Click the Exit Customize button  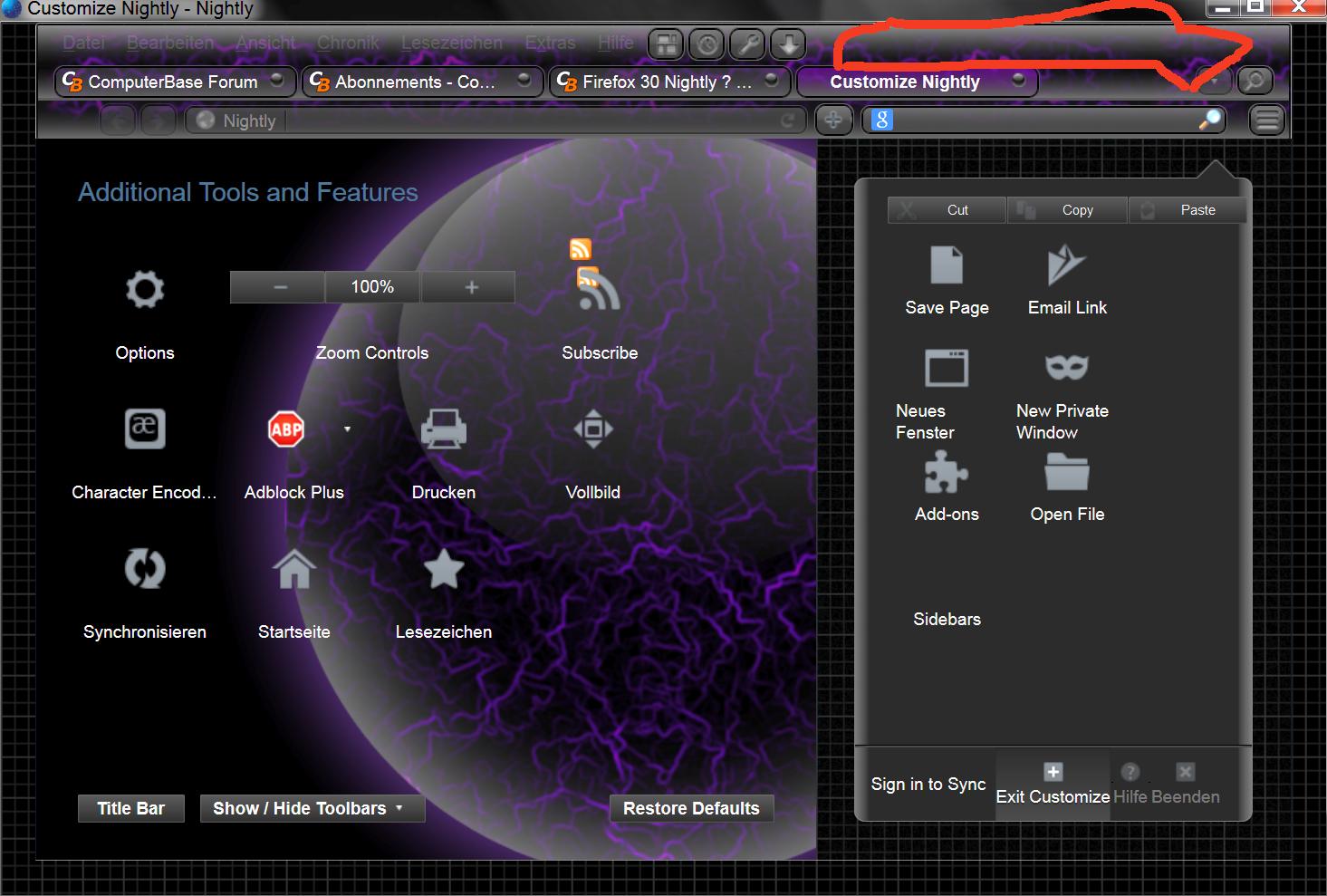(x=1053, y=785)
